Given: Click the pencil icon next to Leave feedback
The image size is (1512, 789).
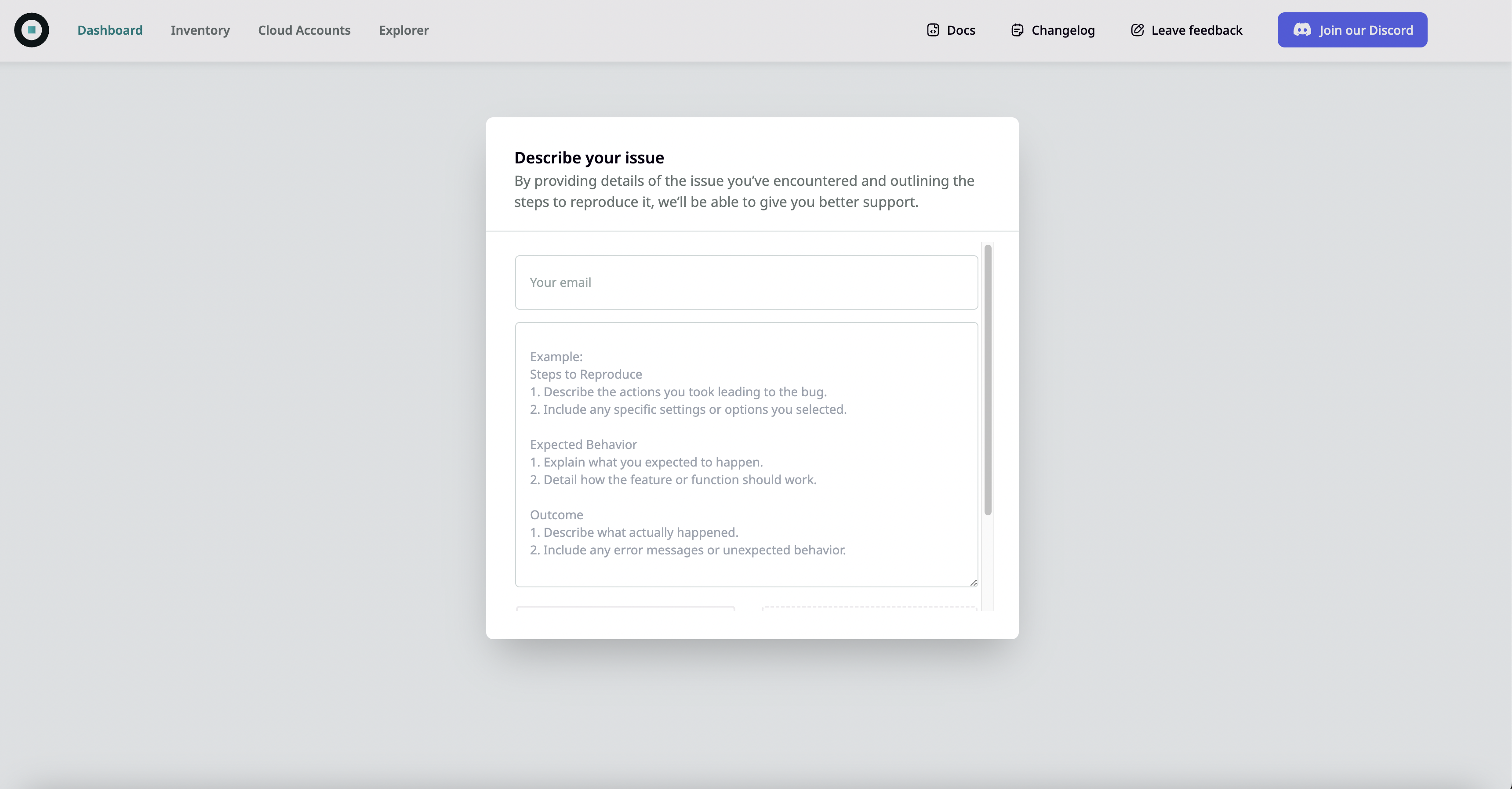Looking at the screenshot, I should click(x=1137, y=30).
